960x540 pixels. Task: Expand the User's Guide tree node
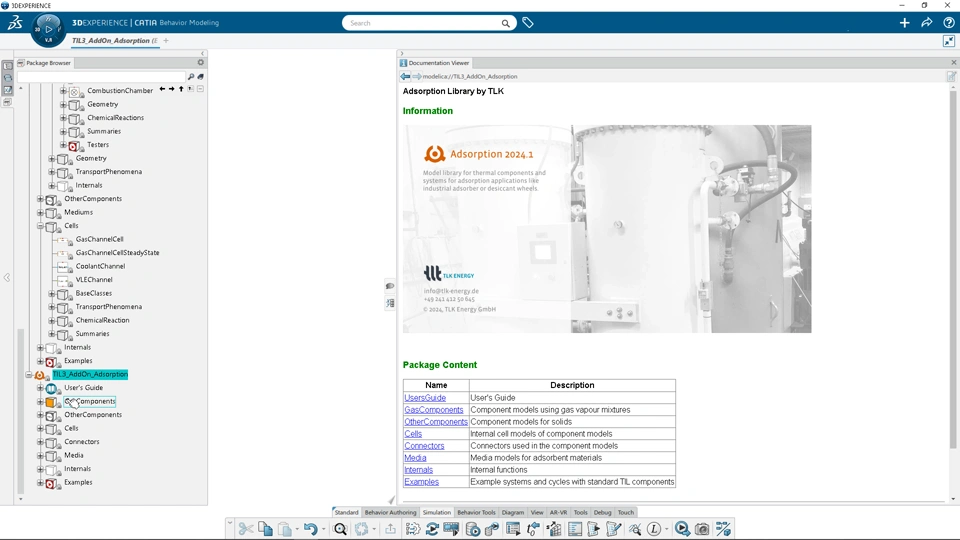(40, 388)
